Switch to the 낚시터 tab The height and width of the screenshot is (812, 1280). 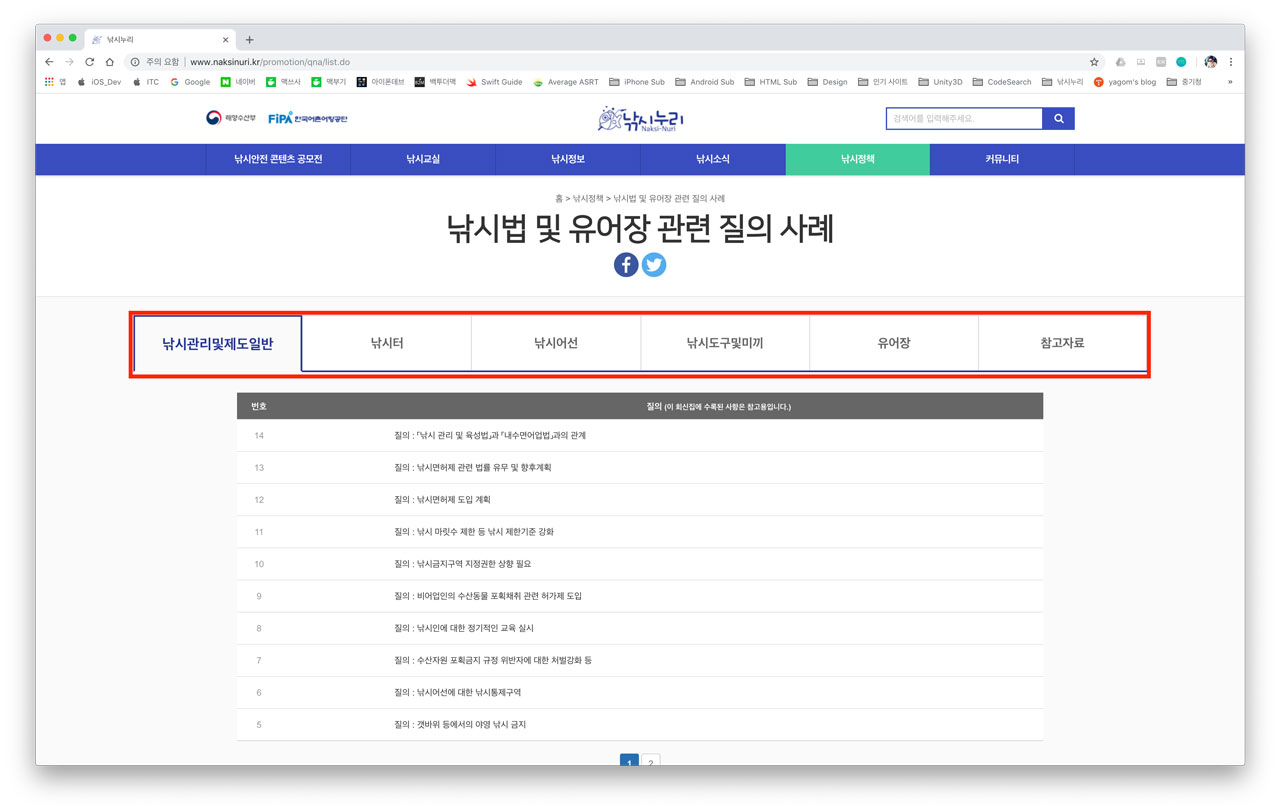pyautogui.click(x=386, y=343)
